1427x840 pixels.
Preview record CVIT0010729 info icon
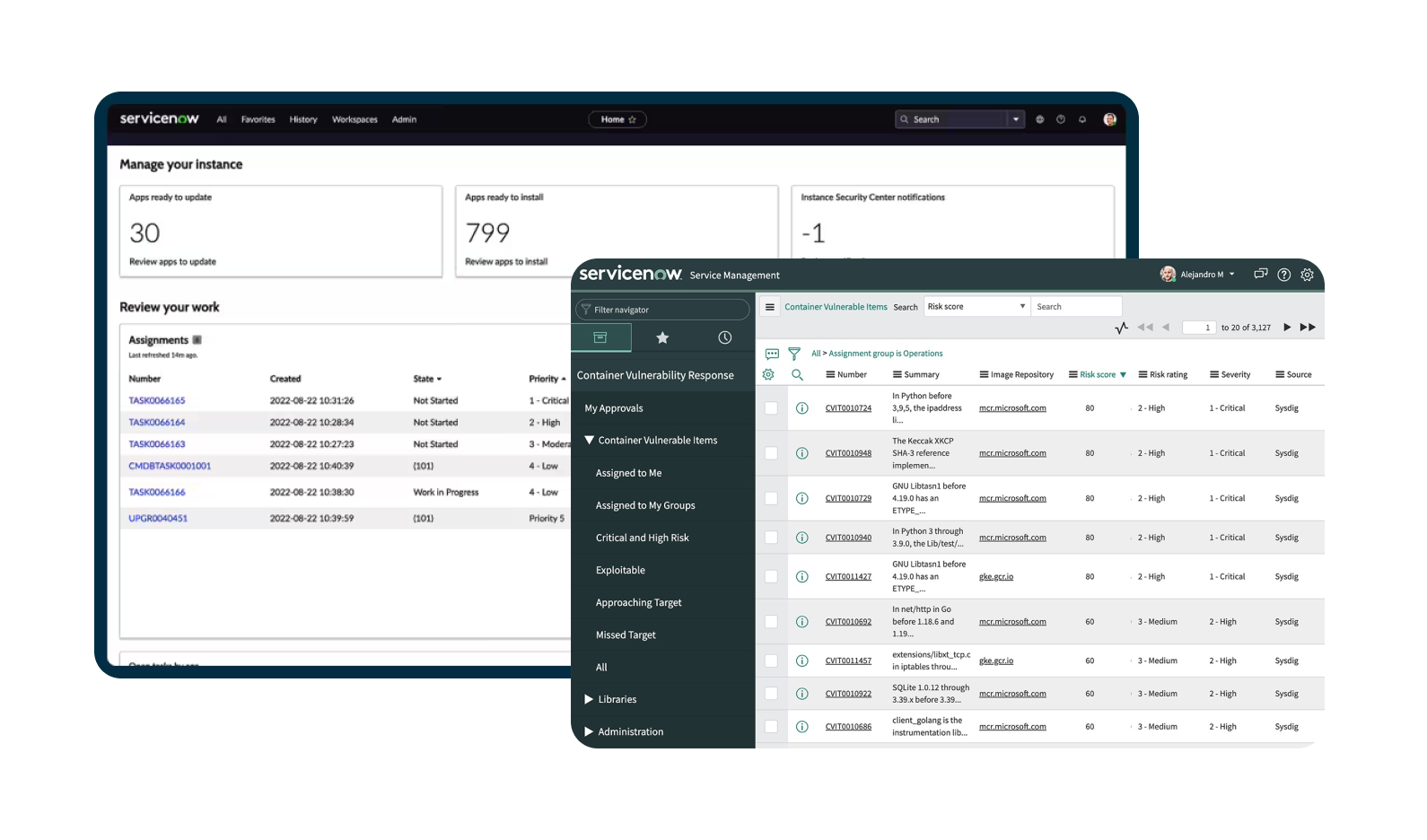tap(802, 498)
